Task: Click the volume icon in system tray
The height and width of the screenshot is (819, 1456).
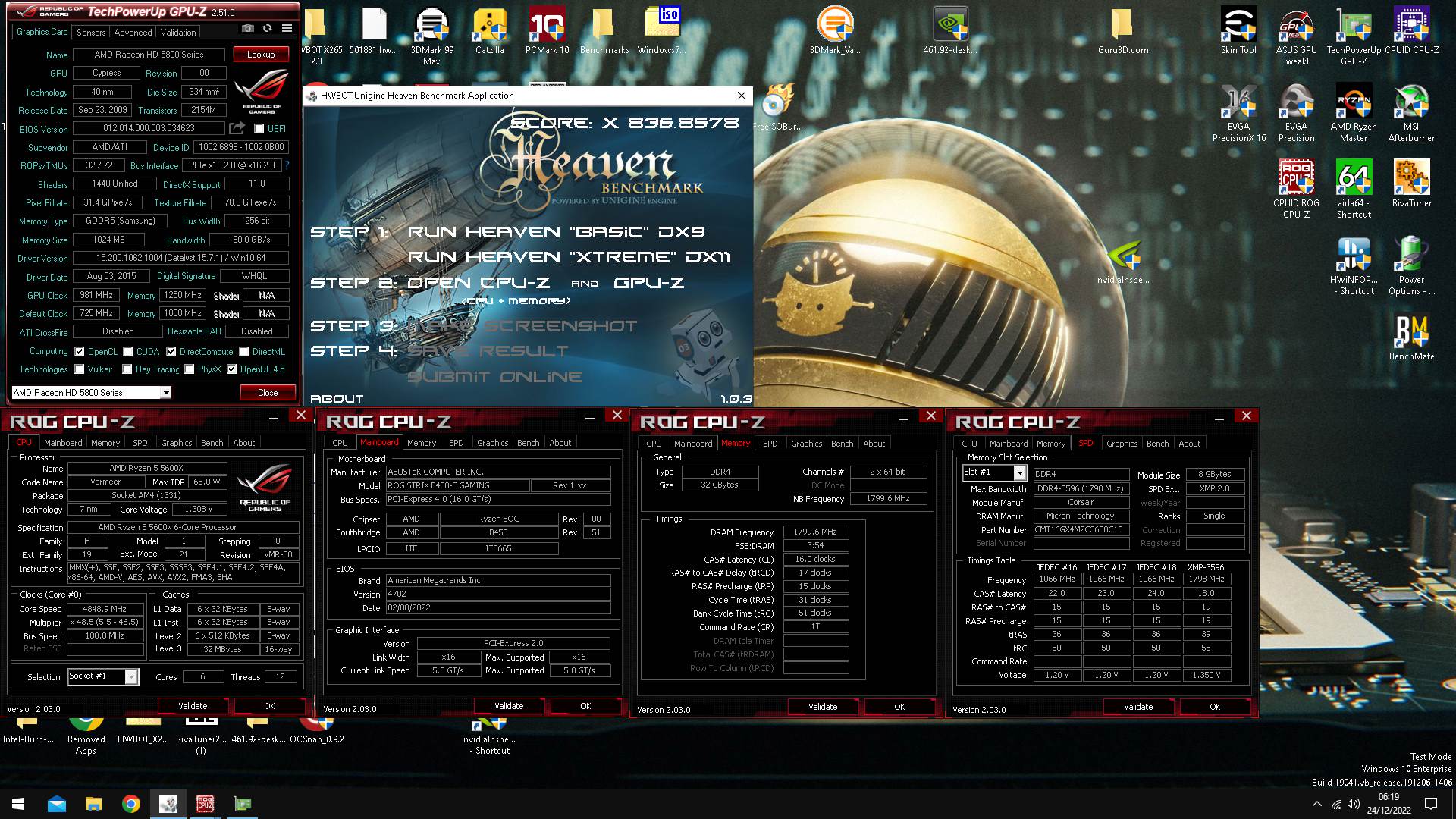Action: coord(1354,804)
